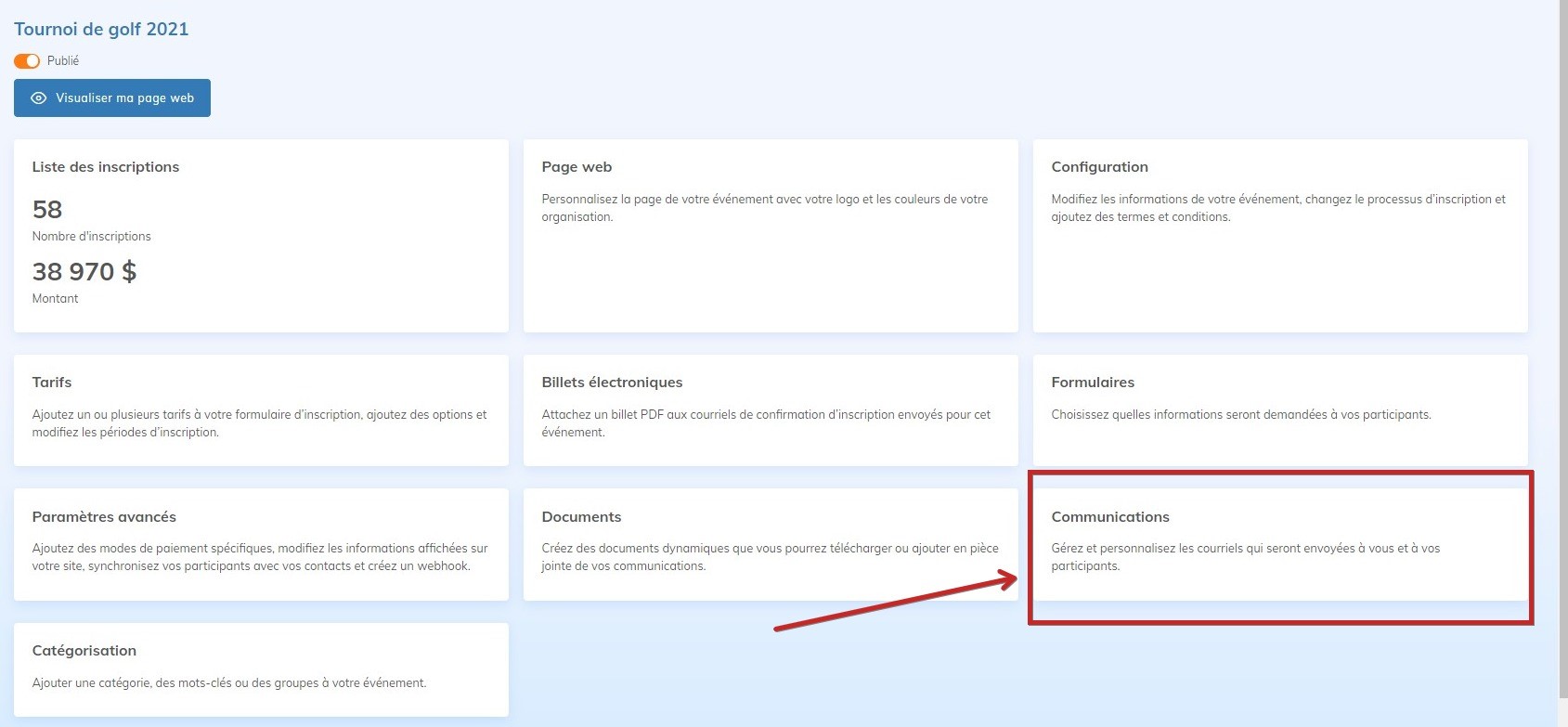The height and width of the screenshot is (727, 1568).
Task: Click the Catégorisation description text
Action: tap(229, 683)
